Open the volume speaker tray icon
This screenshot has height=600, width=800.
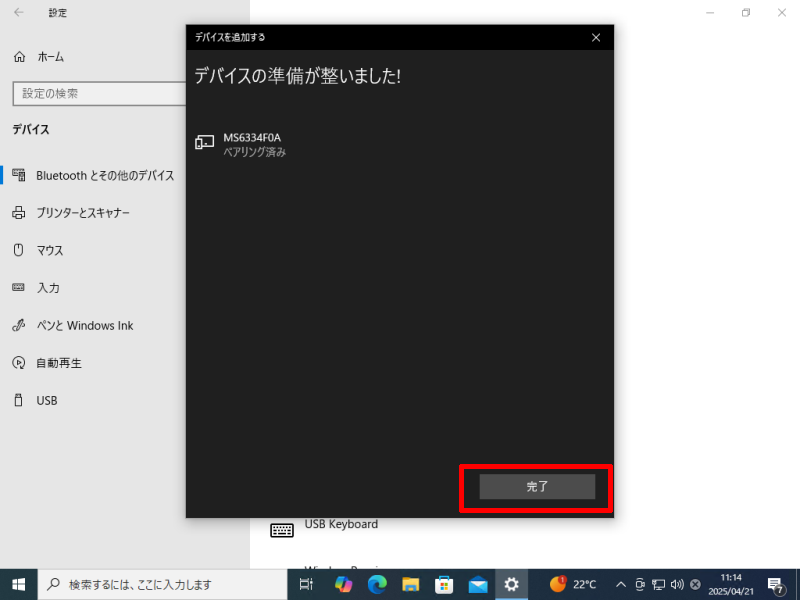(677, 585)
